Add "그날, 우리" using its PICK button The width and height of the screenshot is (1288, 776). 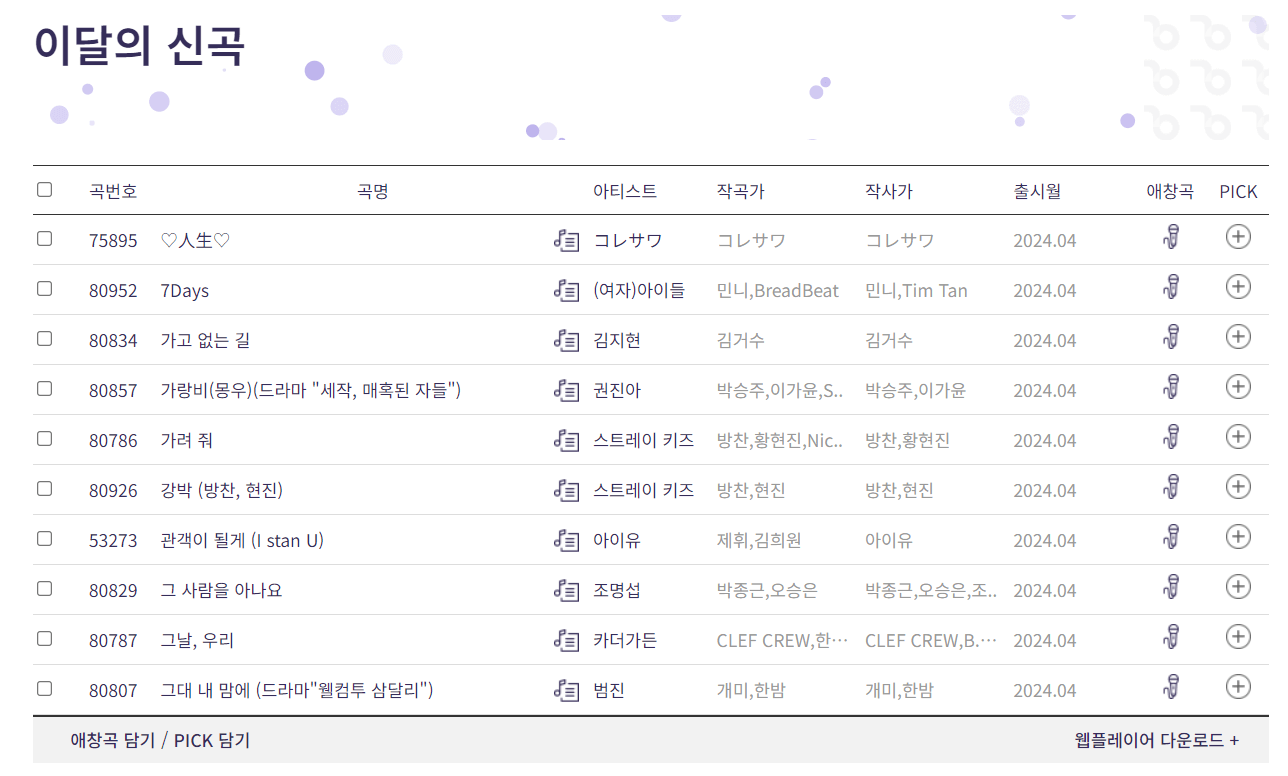coord(1238,637)
